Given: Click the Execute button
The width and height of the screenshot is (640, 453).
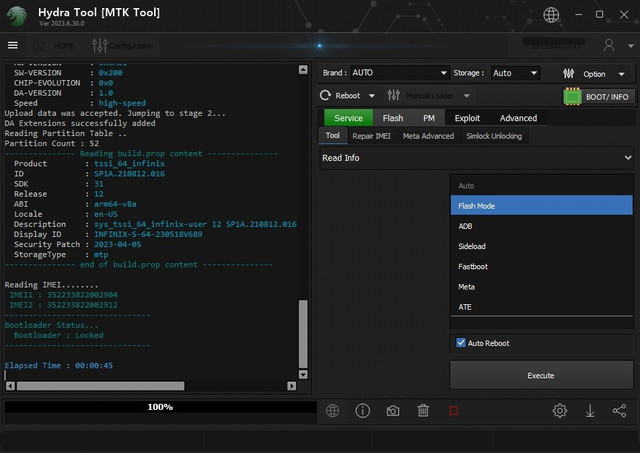Looking at the screenshot, I should click(541, 375).
